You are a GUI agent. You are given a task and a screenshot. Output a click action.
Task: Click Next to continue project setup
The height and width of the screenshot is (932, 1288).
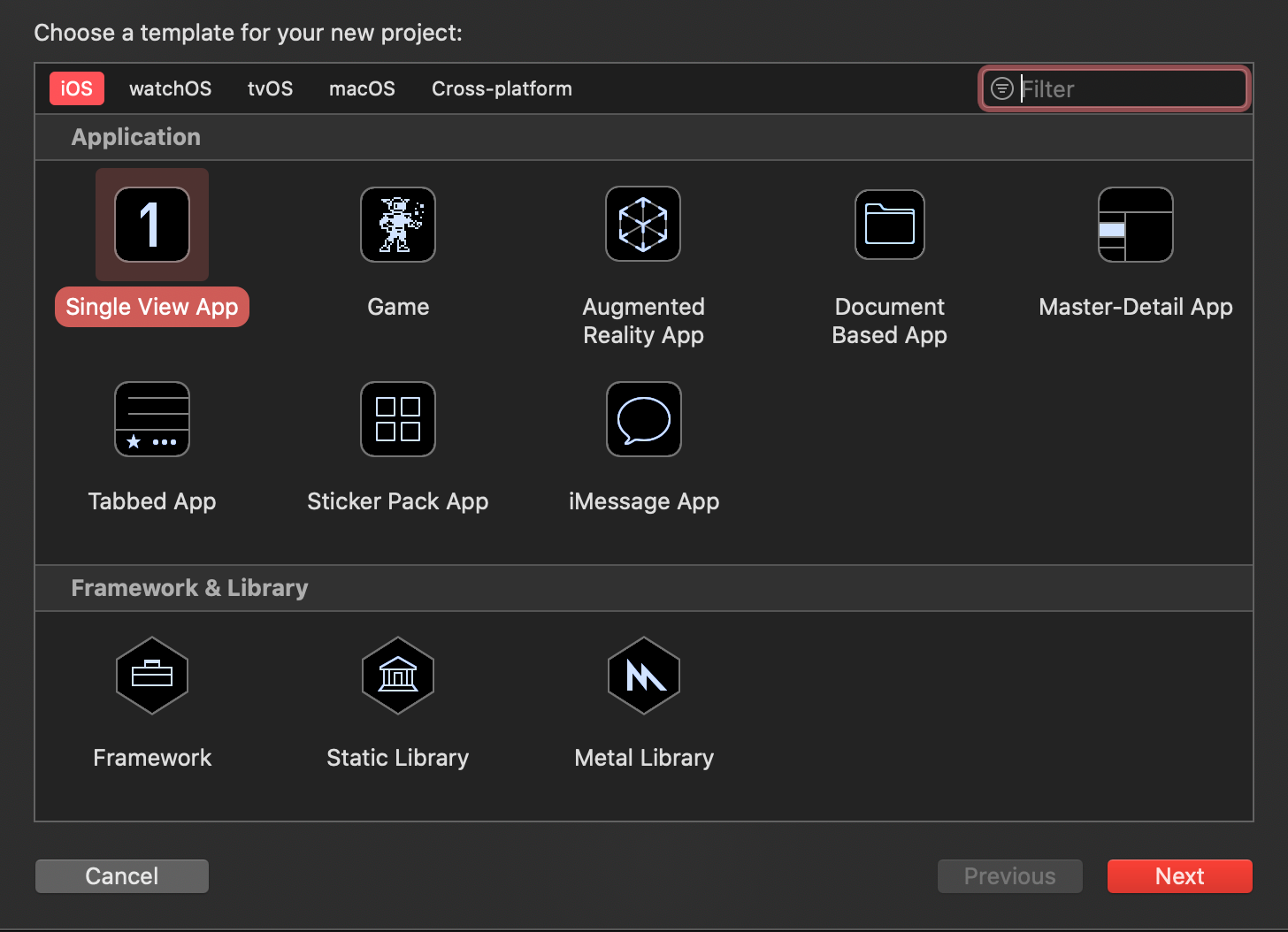pos(1180,876)
